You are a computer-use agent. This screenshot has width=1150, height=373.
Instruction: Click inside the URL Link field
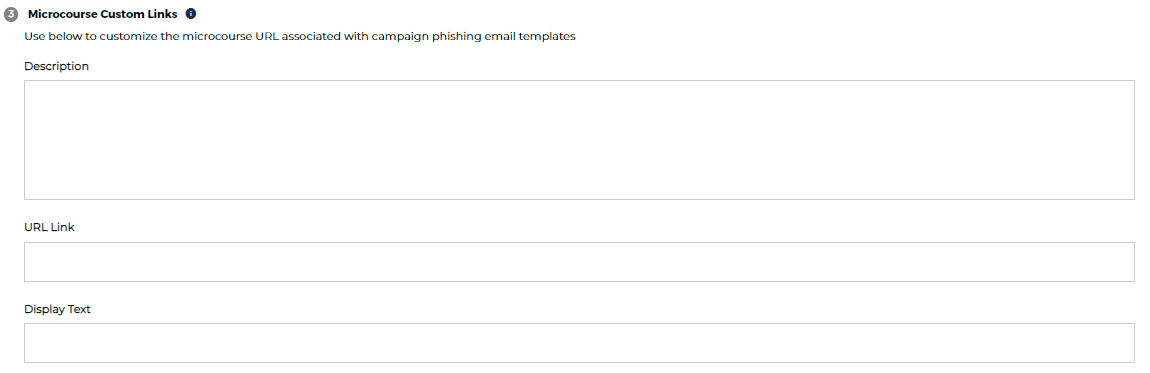pos(579,262)
